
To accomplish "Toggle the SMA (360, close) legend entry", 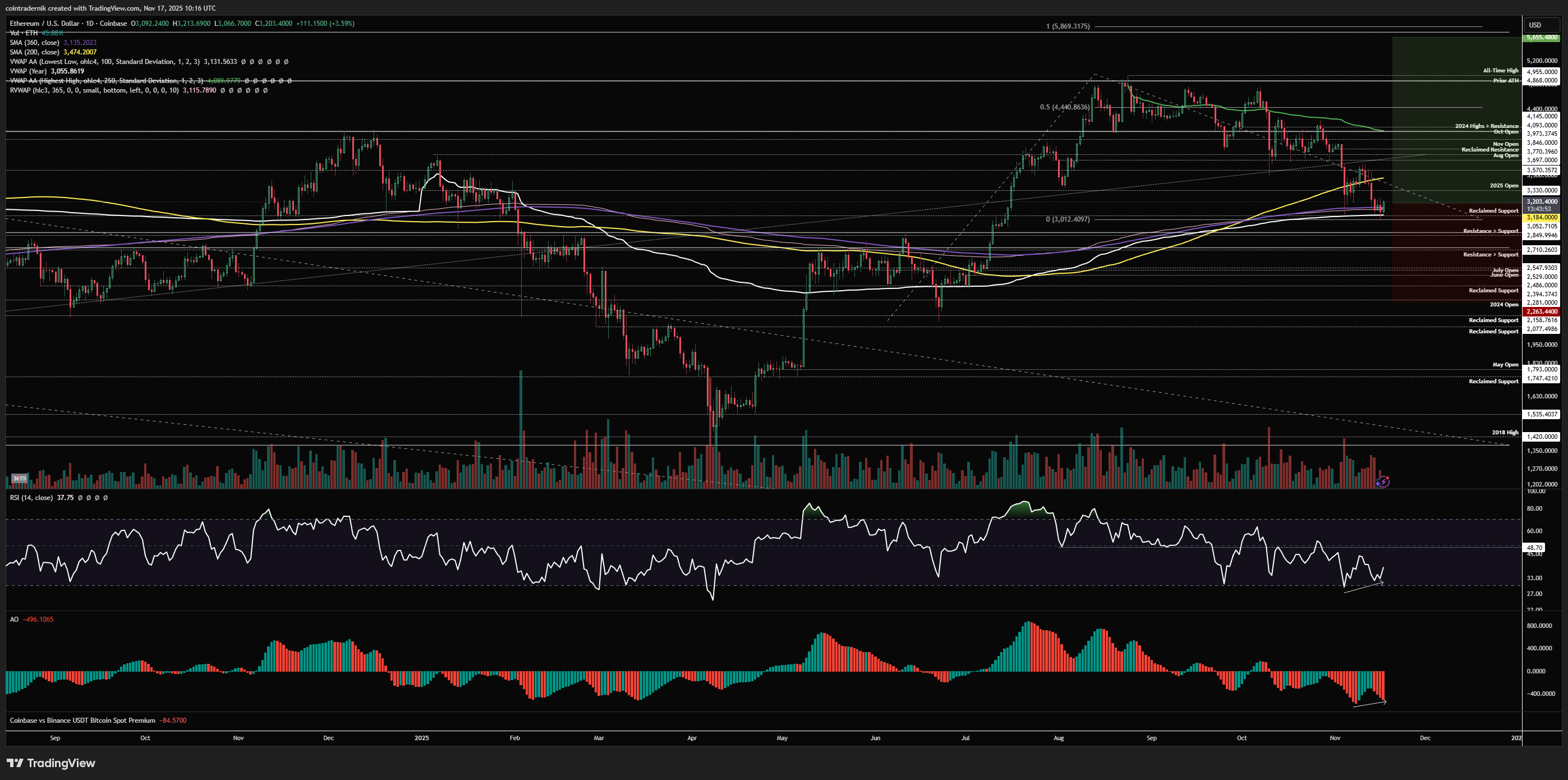I will click(x=35, y=43).
